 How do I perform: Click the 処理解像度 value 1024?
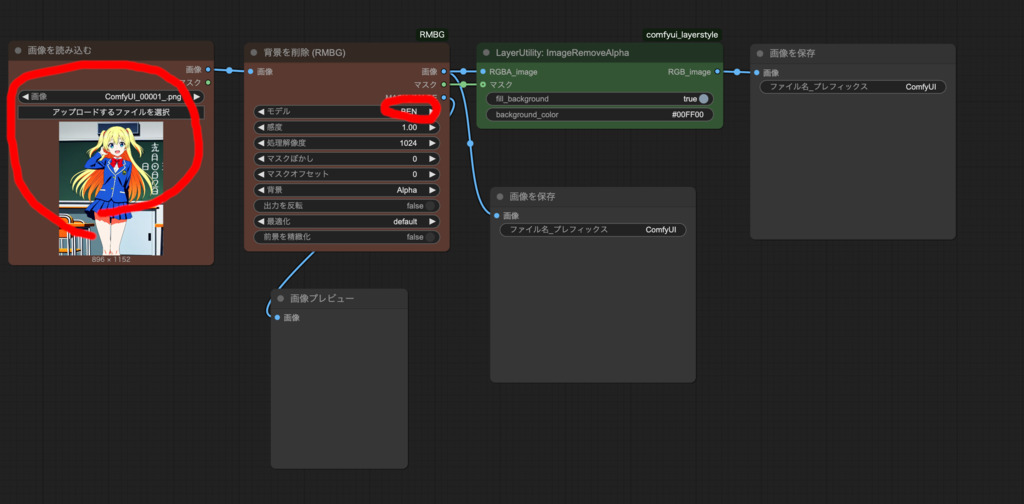pos(409,143)
